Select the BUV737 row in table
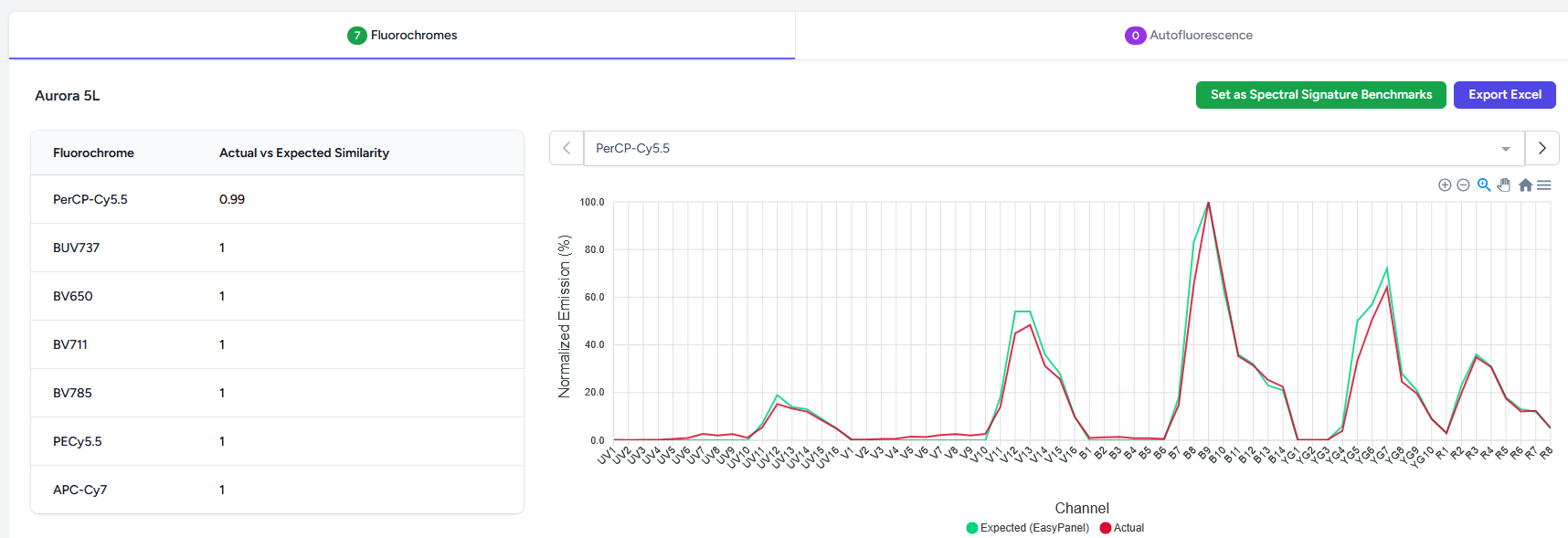This screenshot has height=538, width=1568. [277, 248]
